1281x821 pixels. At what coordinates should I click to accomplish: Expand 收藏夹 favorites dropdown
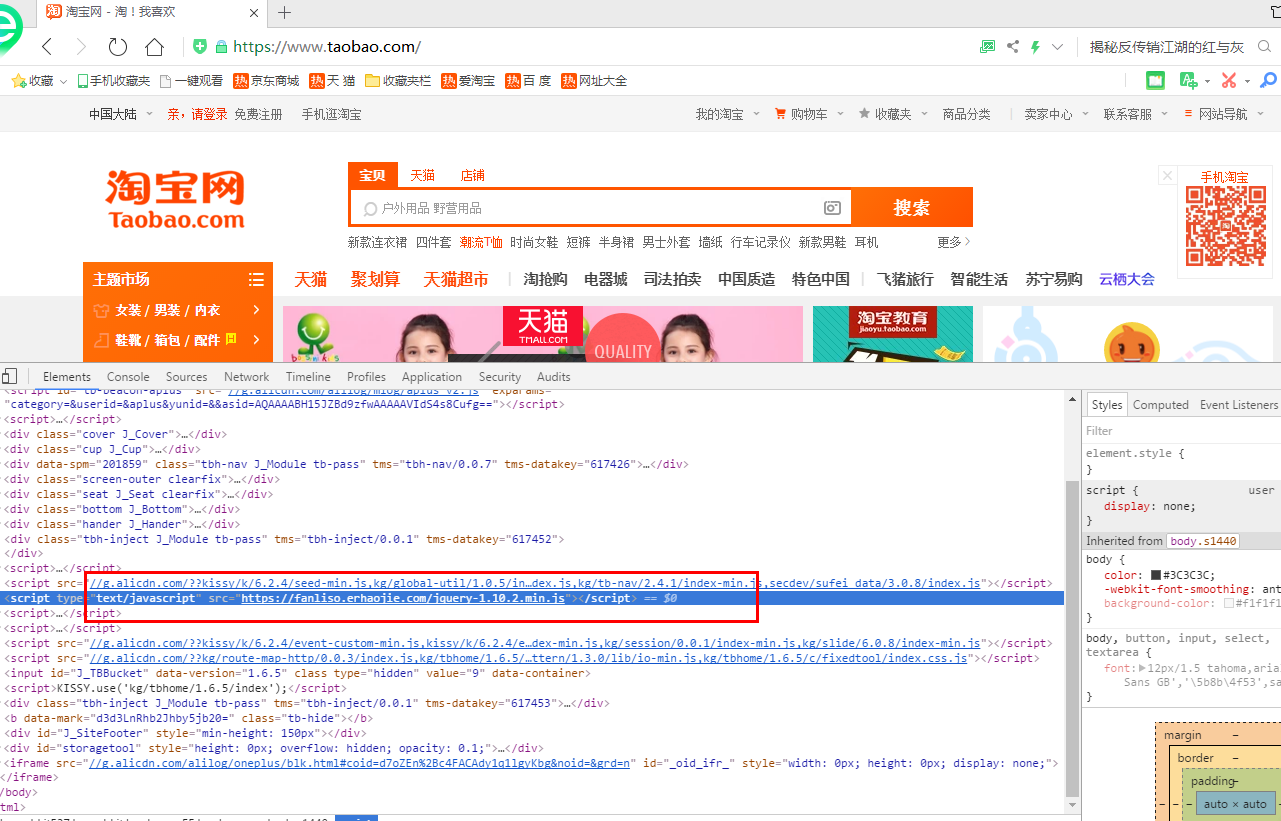pyautogui.click(x=924, y=114)
